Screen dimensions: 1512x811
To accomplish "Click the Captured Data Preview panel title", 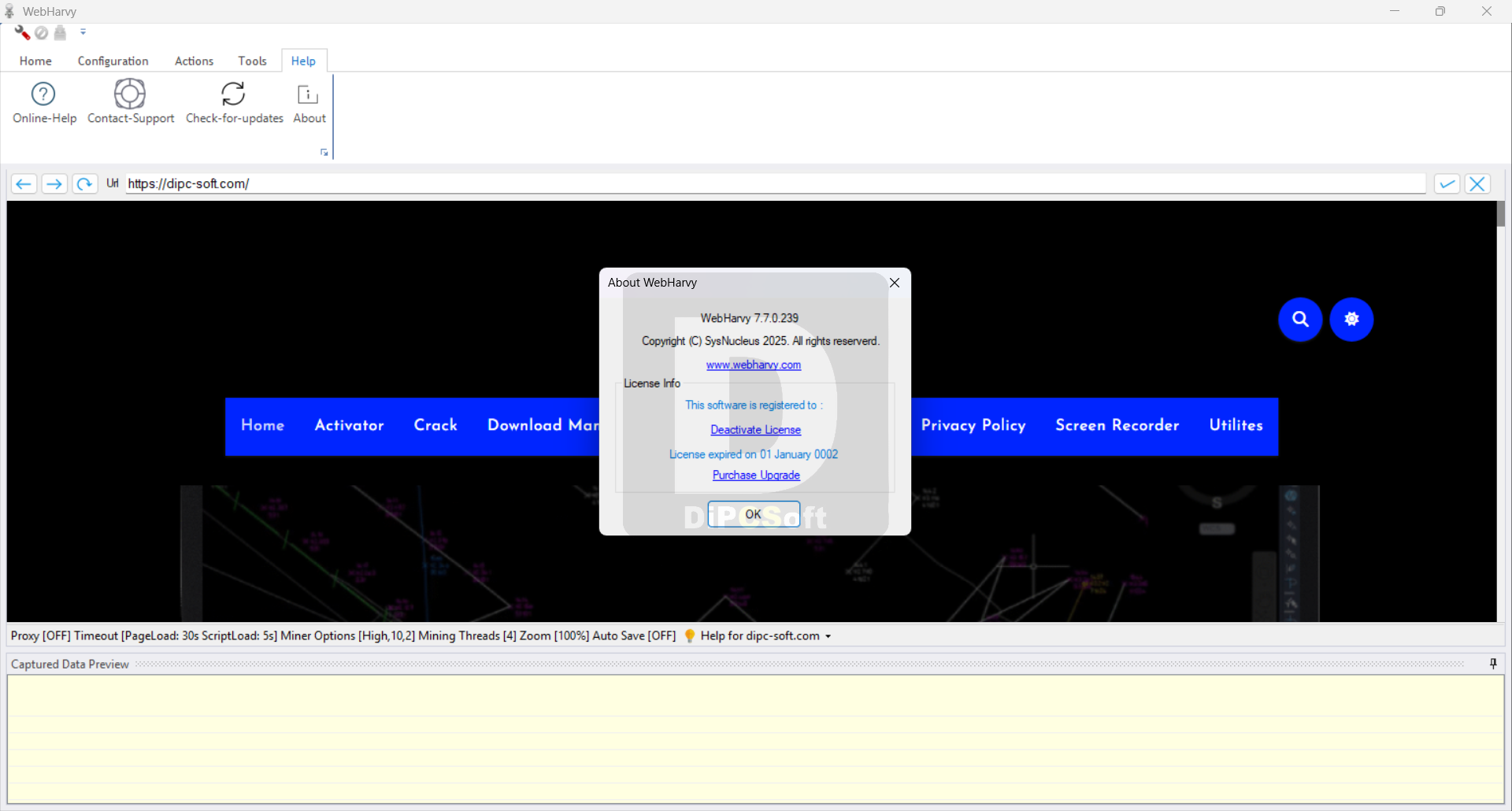I will point(69,664).
